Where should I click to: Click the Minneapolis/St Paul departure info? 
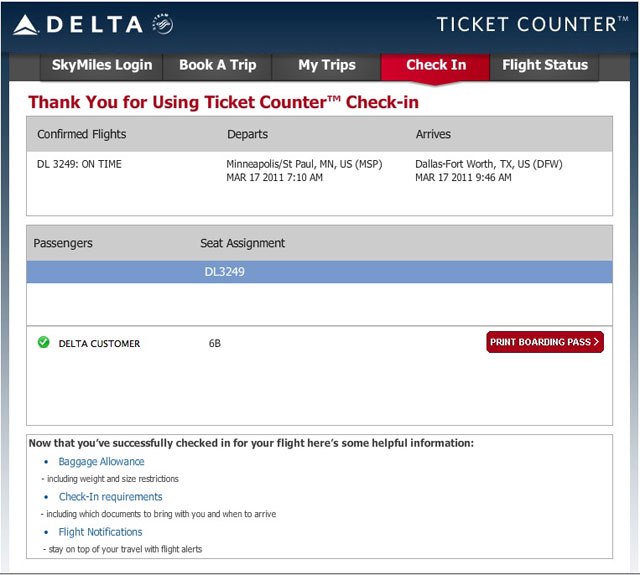(304, 171)
